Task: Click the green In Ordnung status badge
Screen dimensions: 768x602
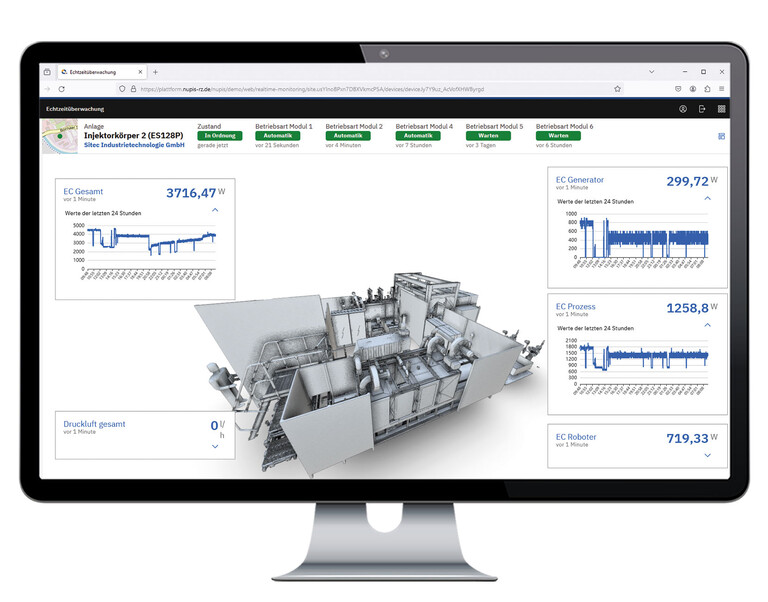Action: coord(219,136)
